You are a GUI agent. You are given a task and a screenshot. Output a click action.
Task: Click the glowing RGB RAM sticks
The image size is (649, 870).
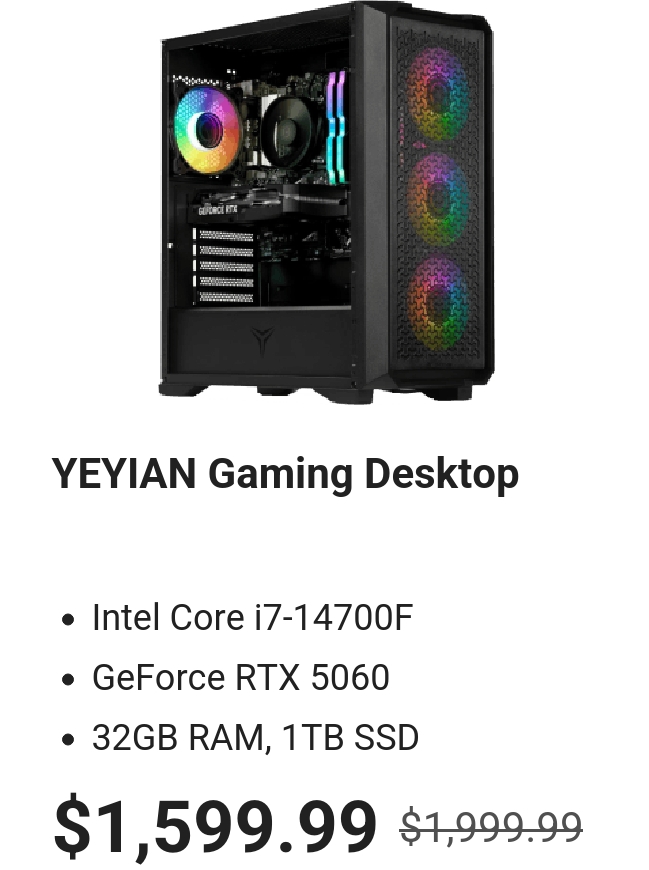pyautogui.click(x=336, y=127)
